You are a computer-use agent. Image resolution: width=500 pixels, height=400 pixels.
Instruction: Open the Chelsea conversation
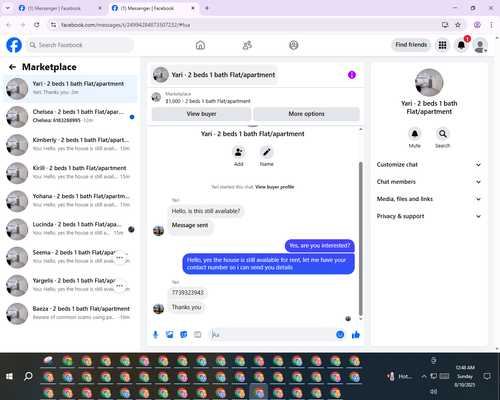tap(70, 117)
